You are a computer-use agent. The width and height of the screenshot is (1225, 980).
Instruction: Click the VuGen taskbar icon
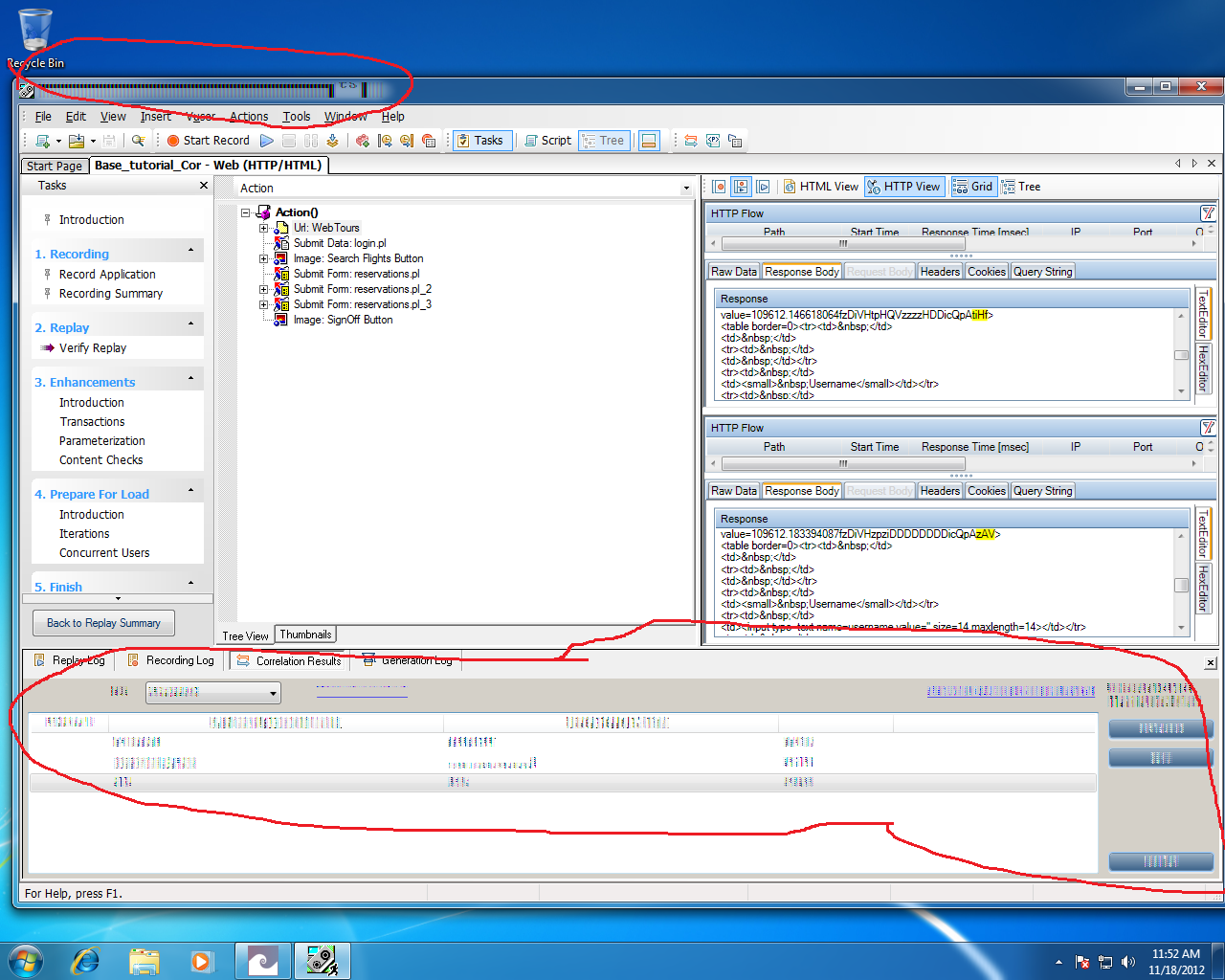322,960
